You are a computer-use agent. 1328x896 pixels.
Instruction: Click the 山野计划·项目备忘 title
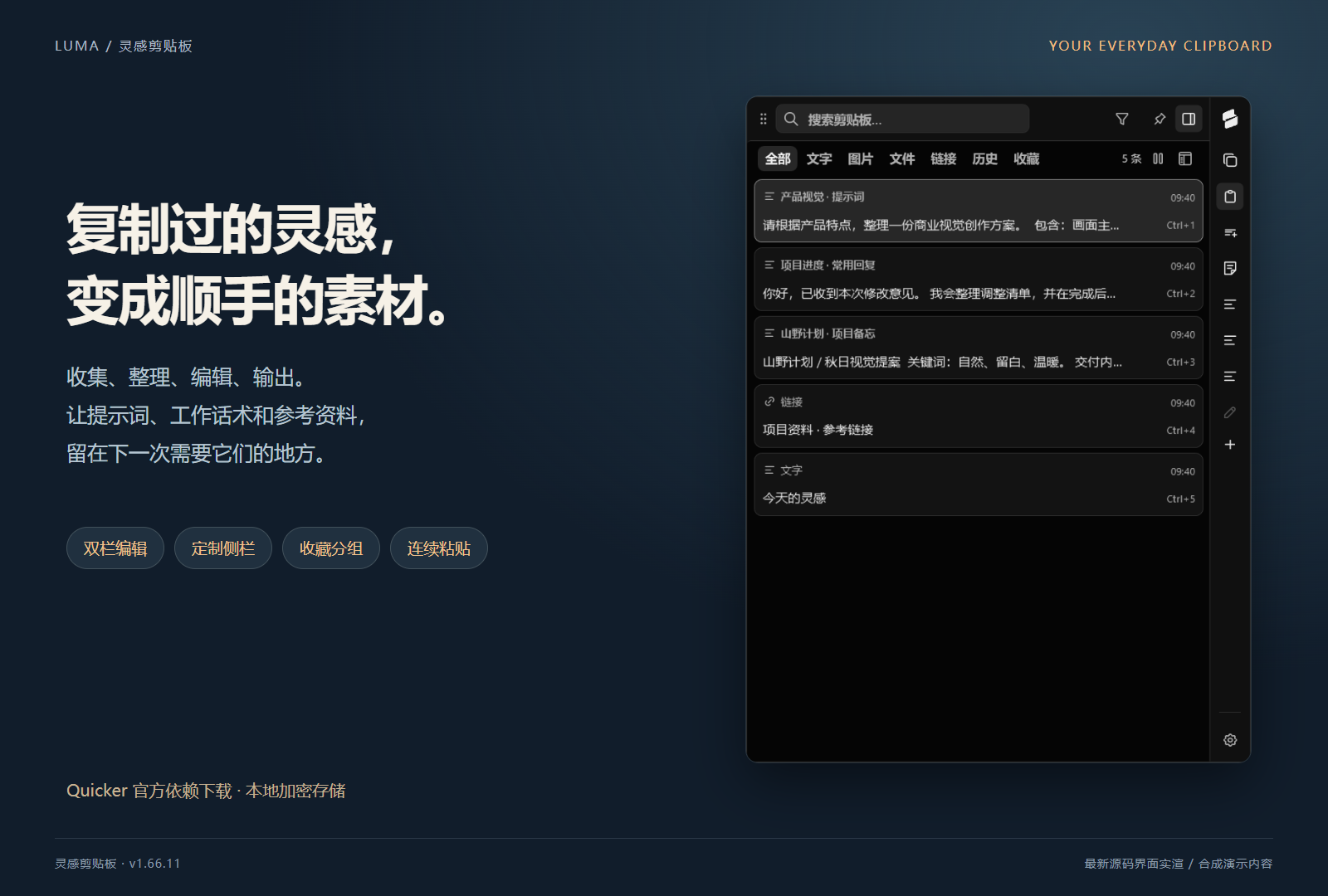pos(828,334)
